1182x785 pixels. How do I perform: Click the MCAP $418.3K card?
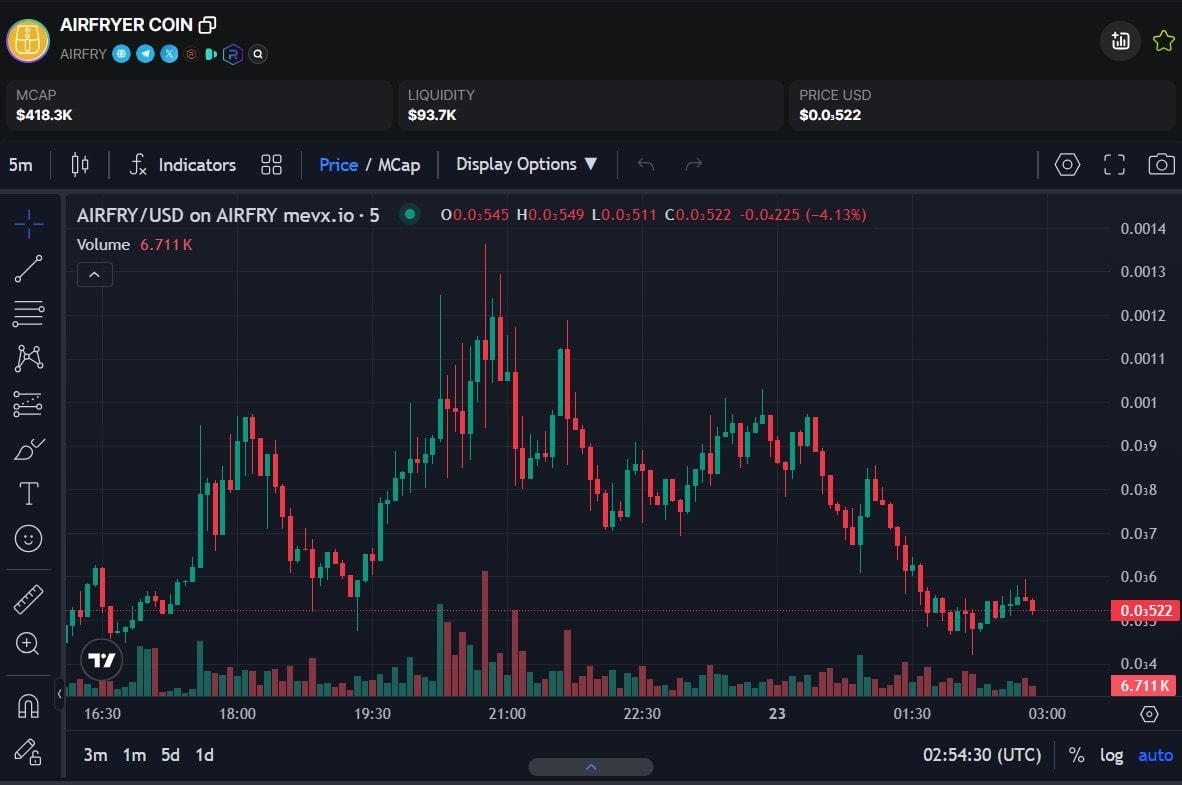point(198,106)
